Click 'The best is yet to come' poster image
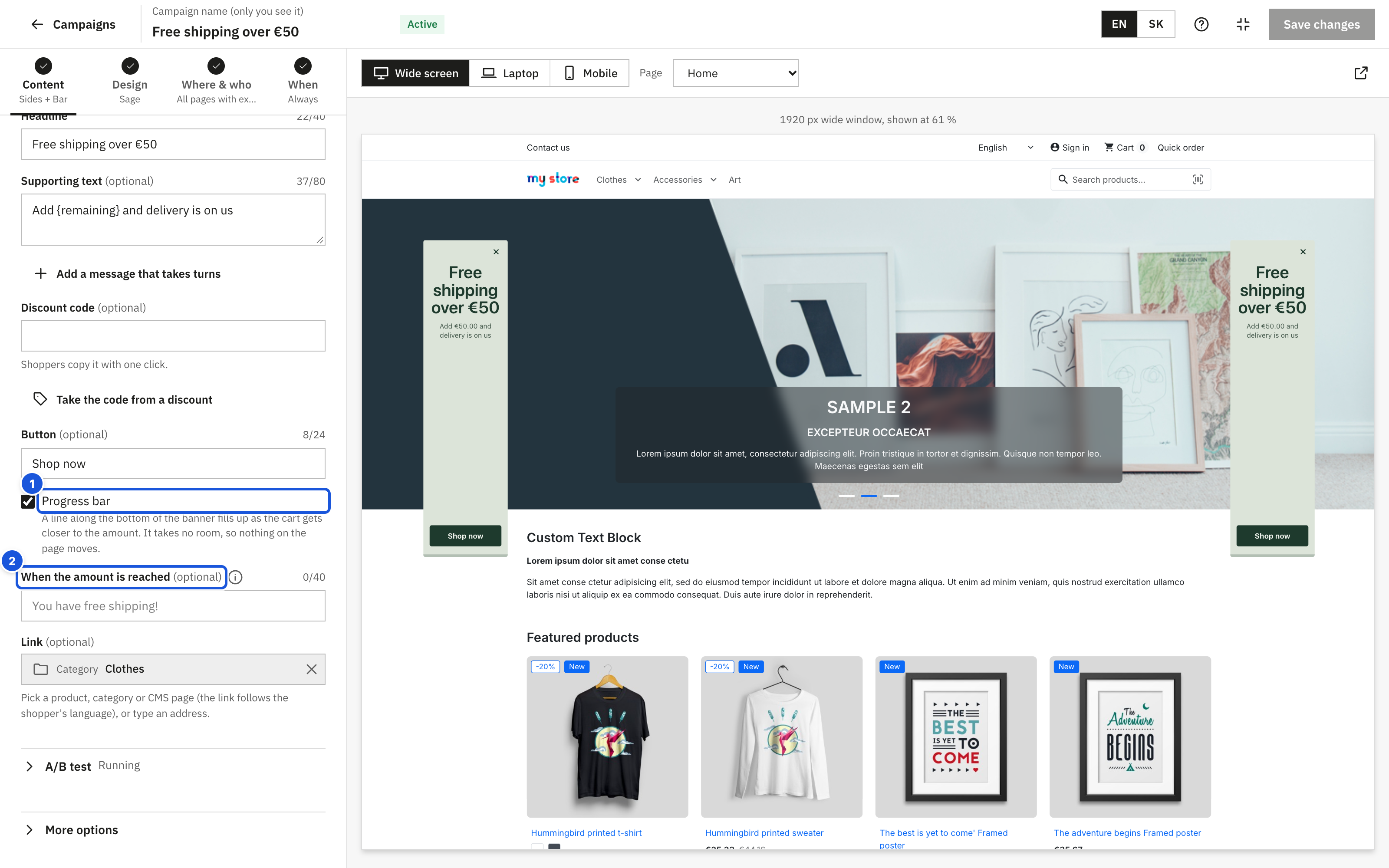The image size is (1389, 868). tap(956, 736)
